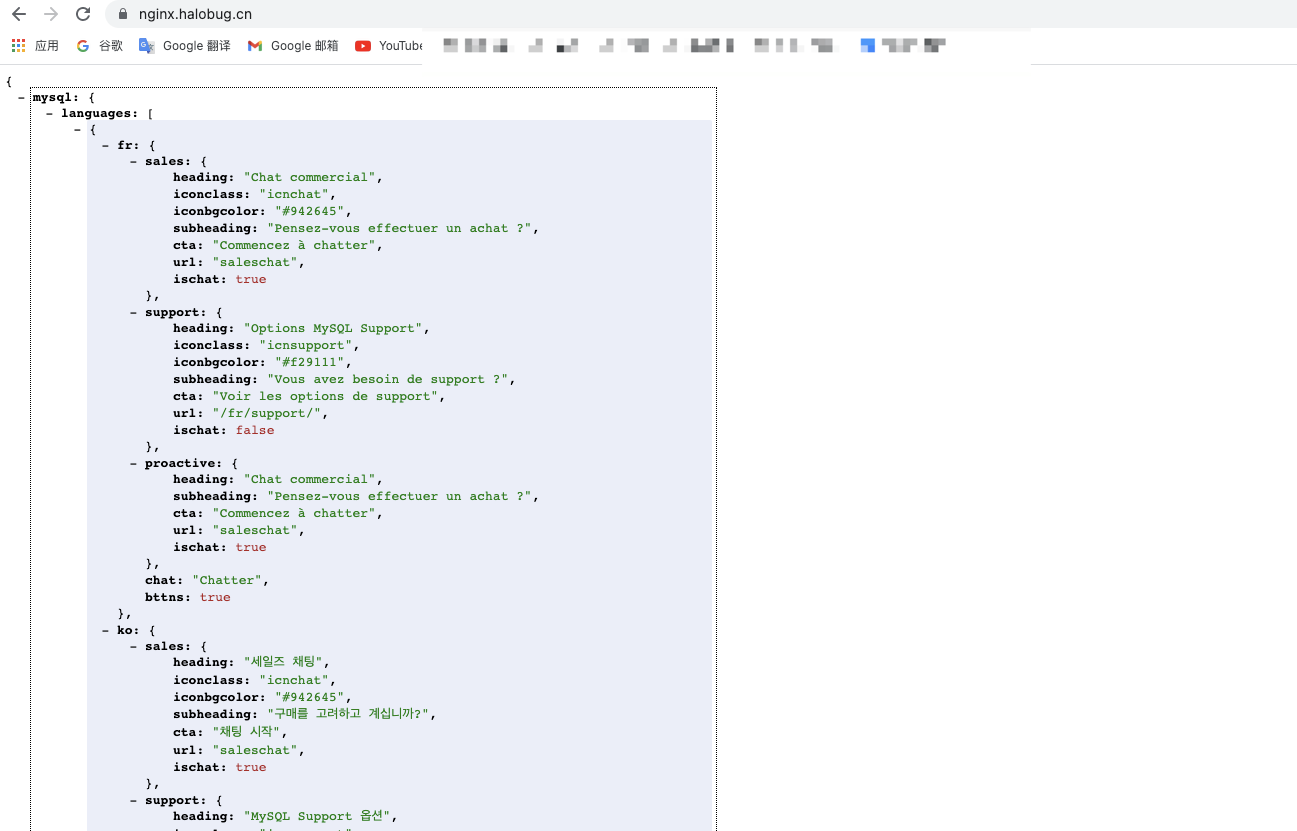
Task: Collapse the support node under ko
Action: (x=134, y=800)
